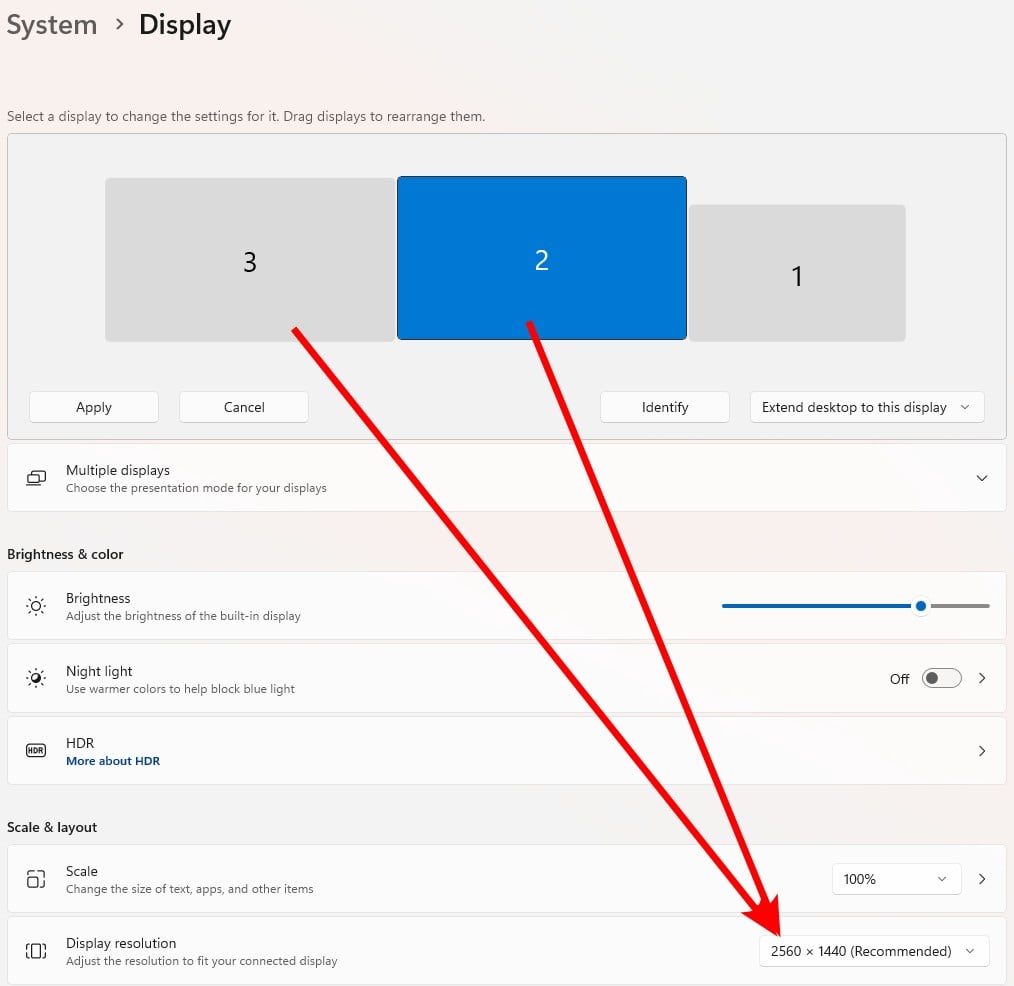Open the 2560 × 1440 resolution dropdown
Image resolution: width=1014 pixels, height=986 pixels.
pos(874,951)
